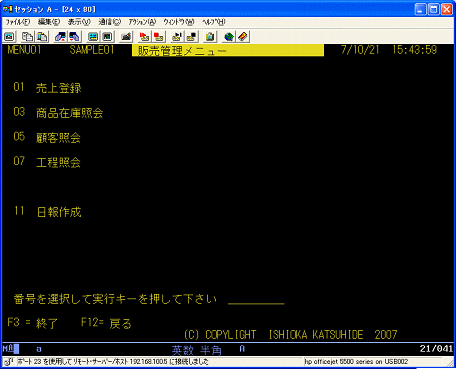Click the Copy toolbar icon
The width and height of the screenshot is (456, 369).
[27, 36]
